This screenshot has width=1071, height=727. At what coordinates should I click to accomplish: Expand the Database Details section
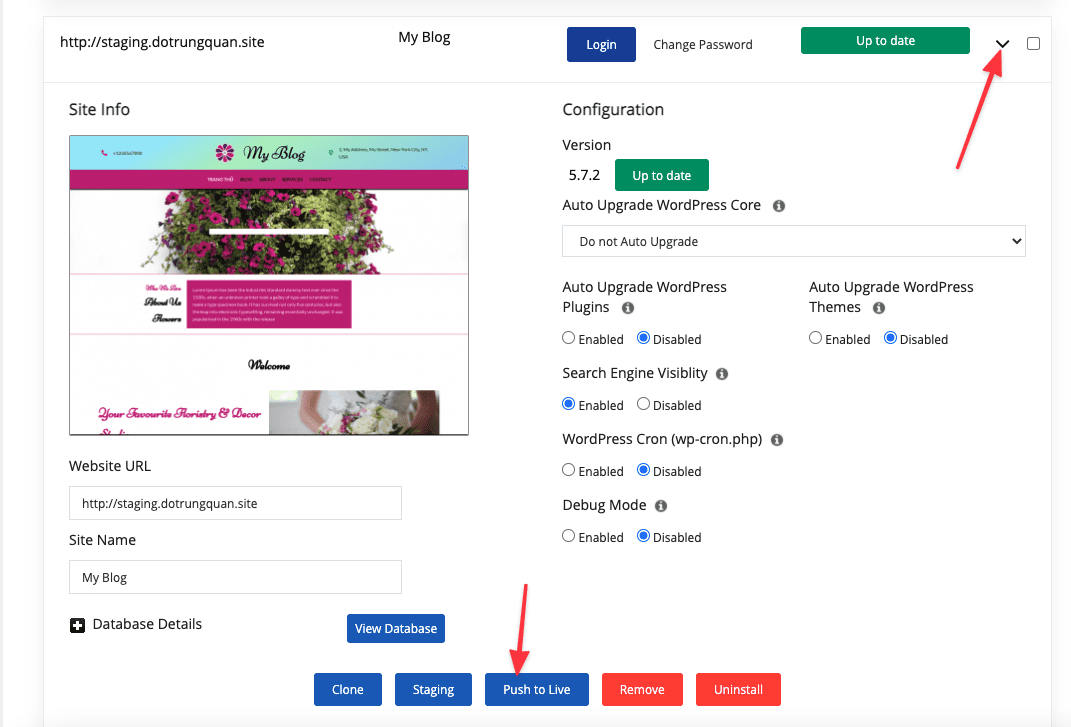(x=77, y=625)
